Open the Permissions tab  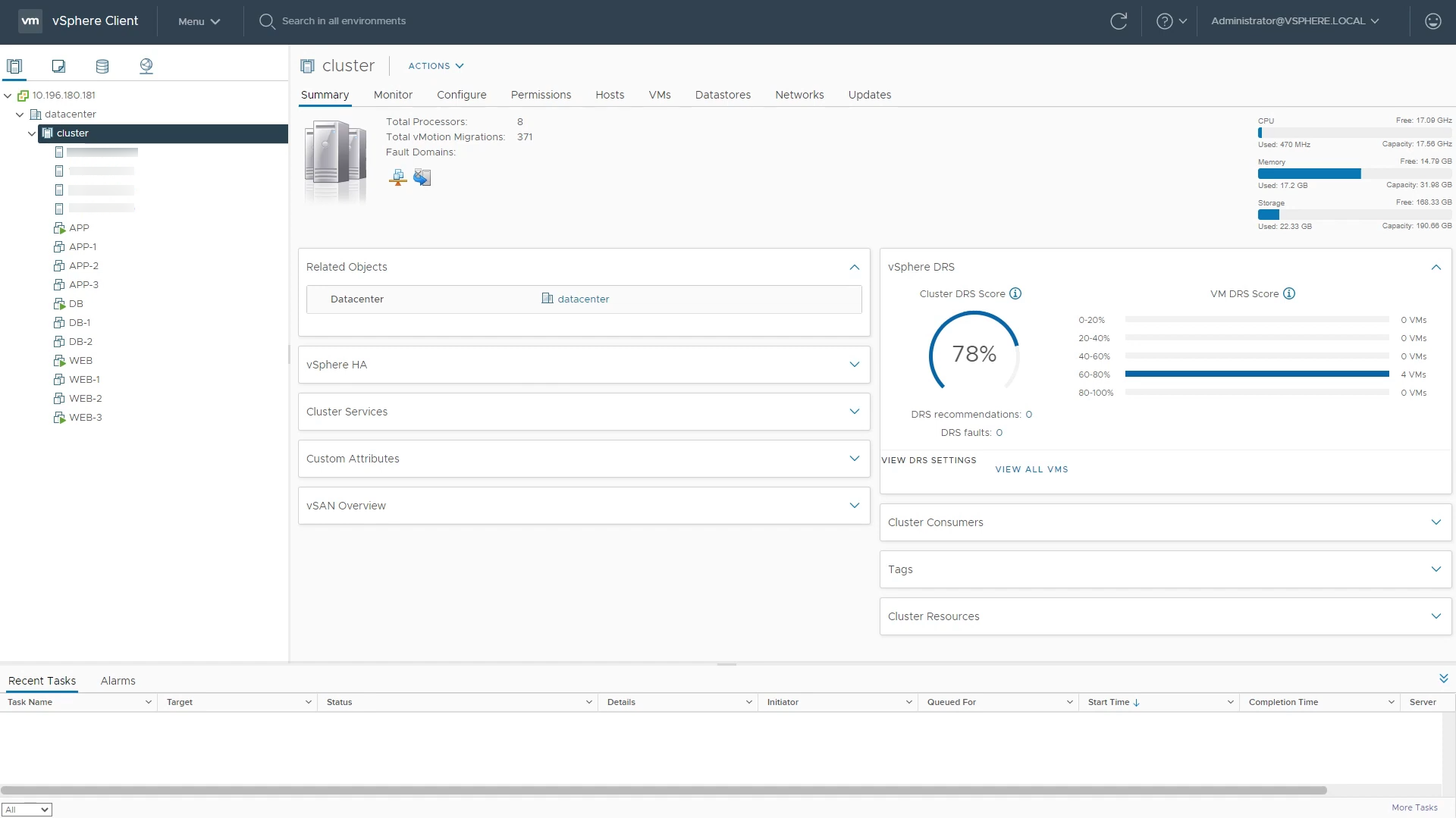(541, 95)
